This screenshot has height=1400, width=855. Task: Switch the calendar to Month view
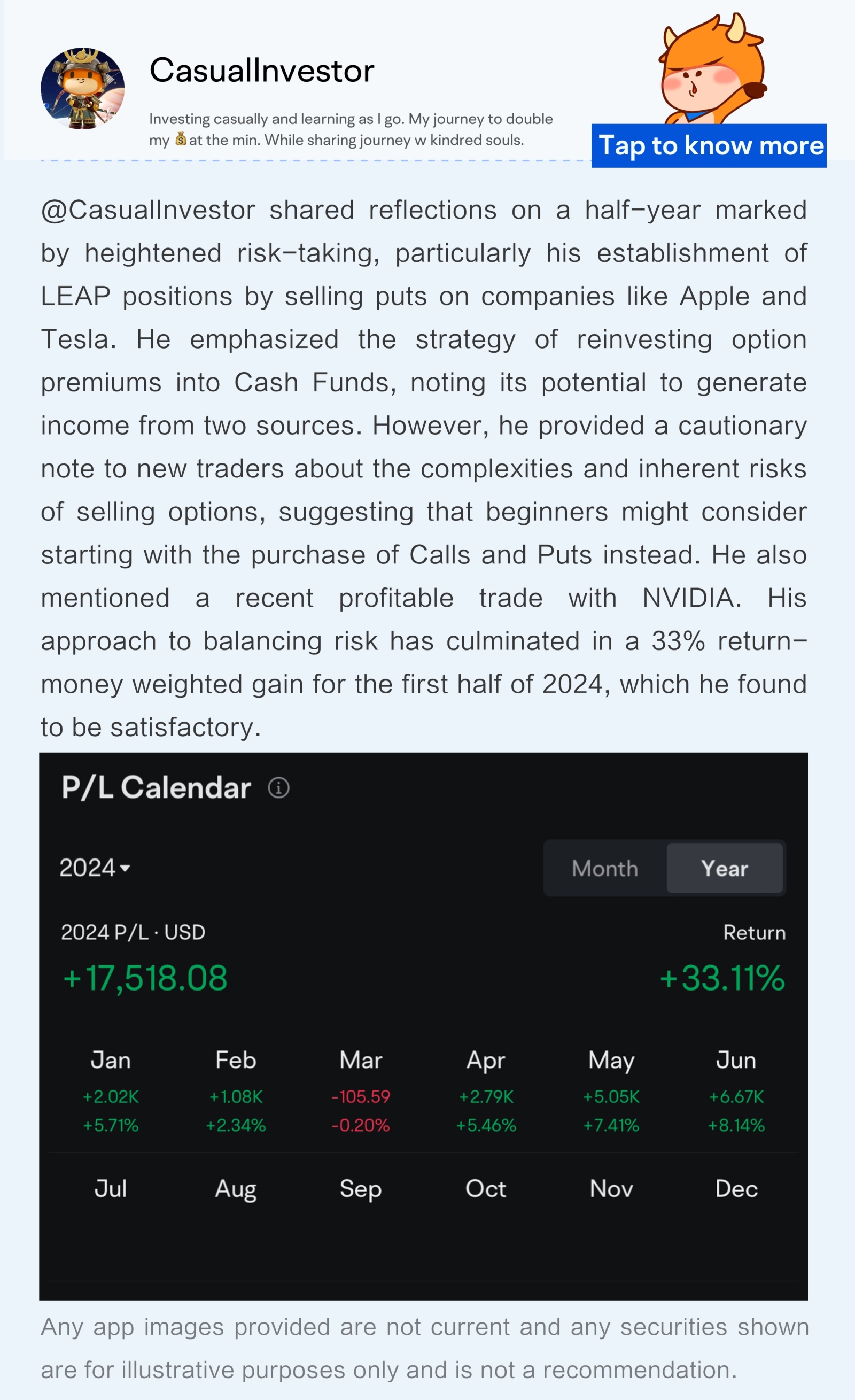pos(605,868)
